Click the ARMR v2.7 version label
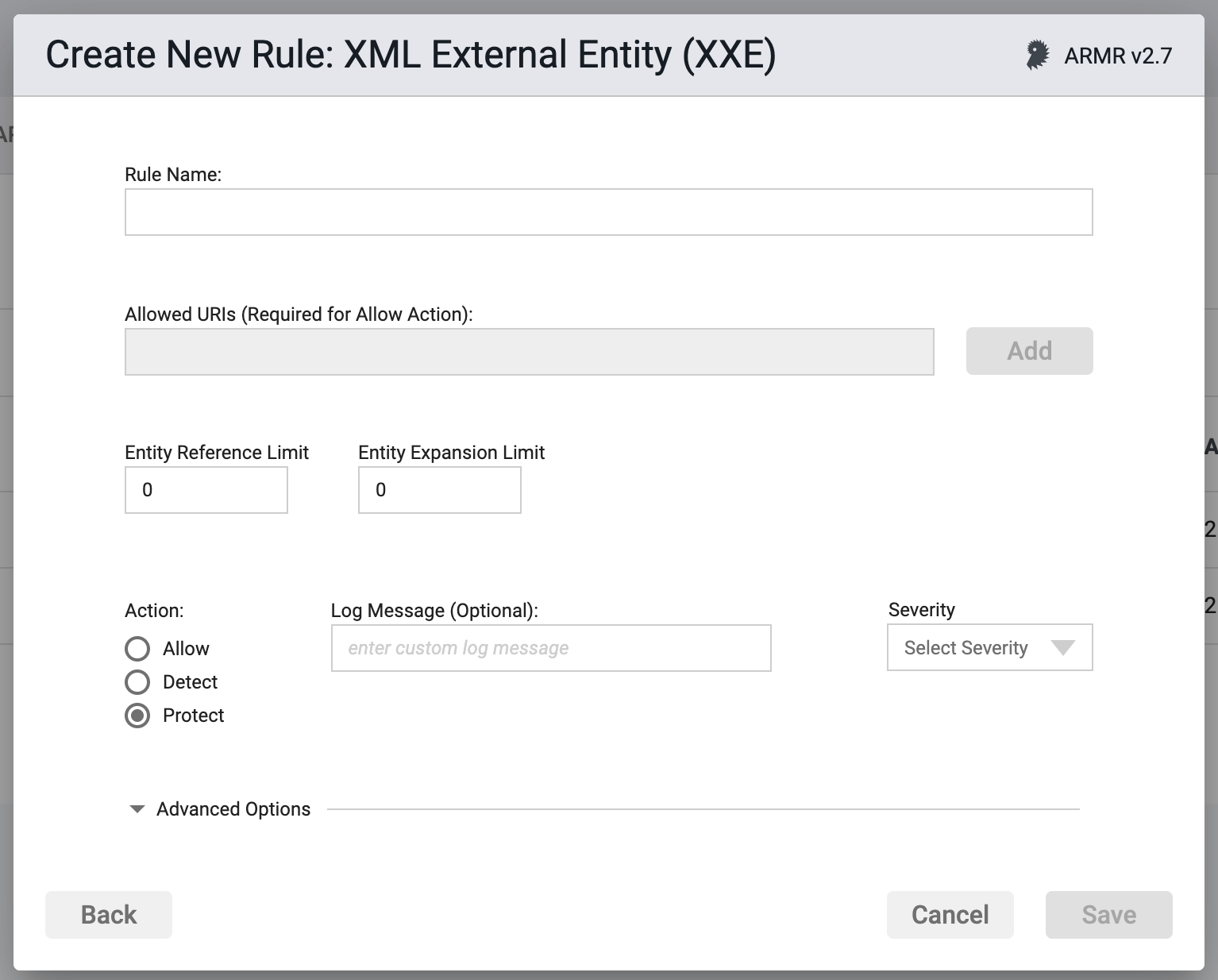Viewport: 1218px width, 980px height. coord(1118,56)
